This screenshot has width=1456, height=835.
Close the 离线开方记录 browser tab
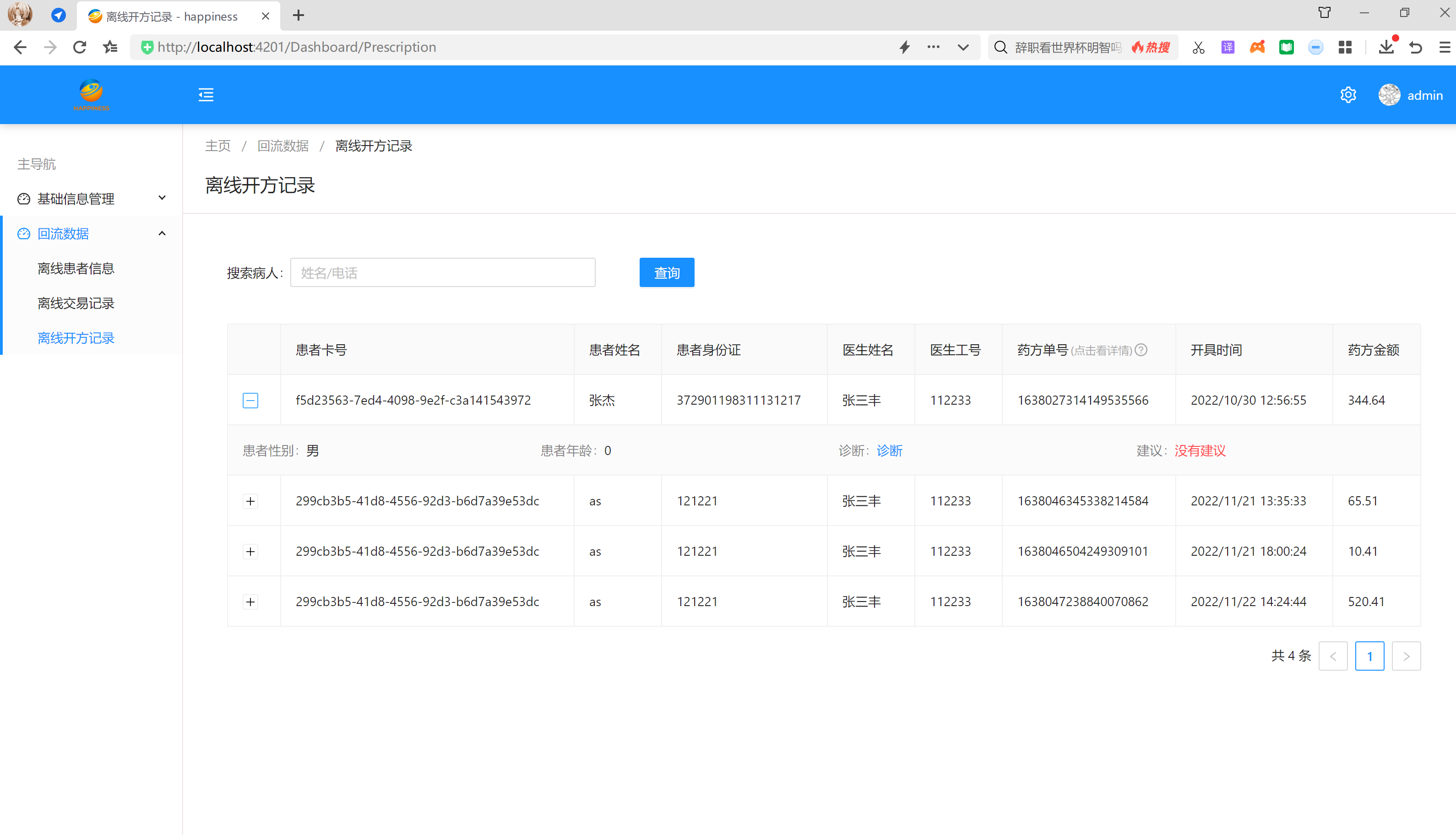pos(266,16)
